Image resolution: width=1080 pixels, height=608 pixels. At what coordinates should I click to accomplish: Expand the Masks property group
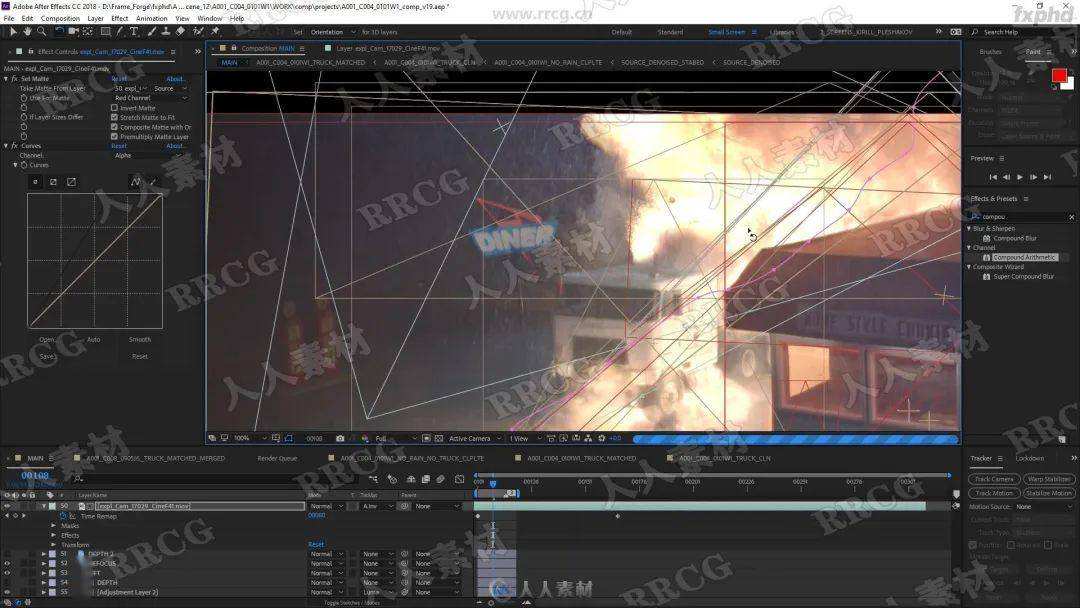click(x=53, y=525)
